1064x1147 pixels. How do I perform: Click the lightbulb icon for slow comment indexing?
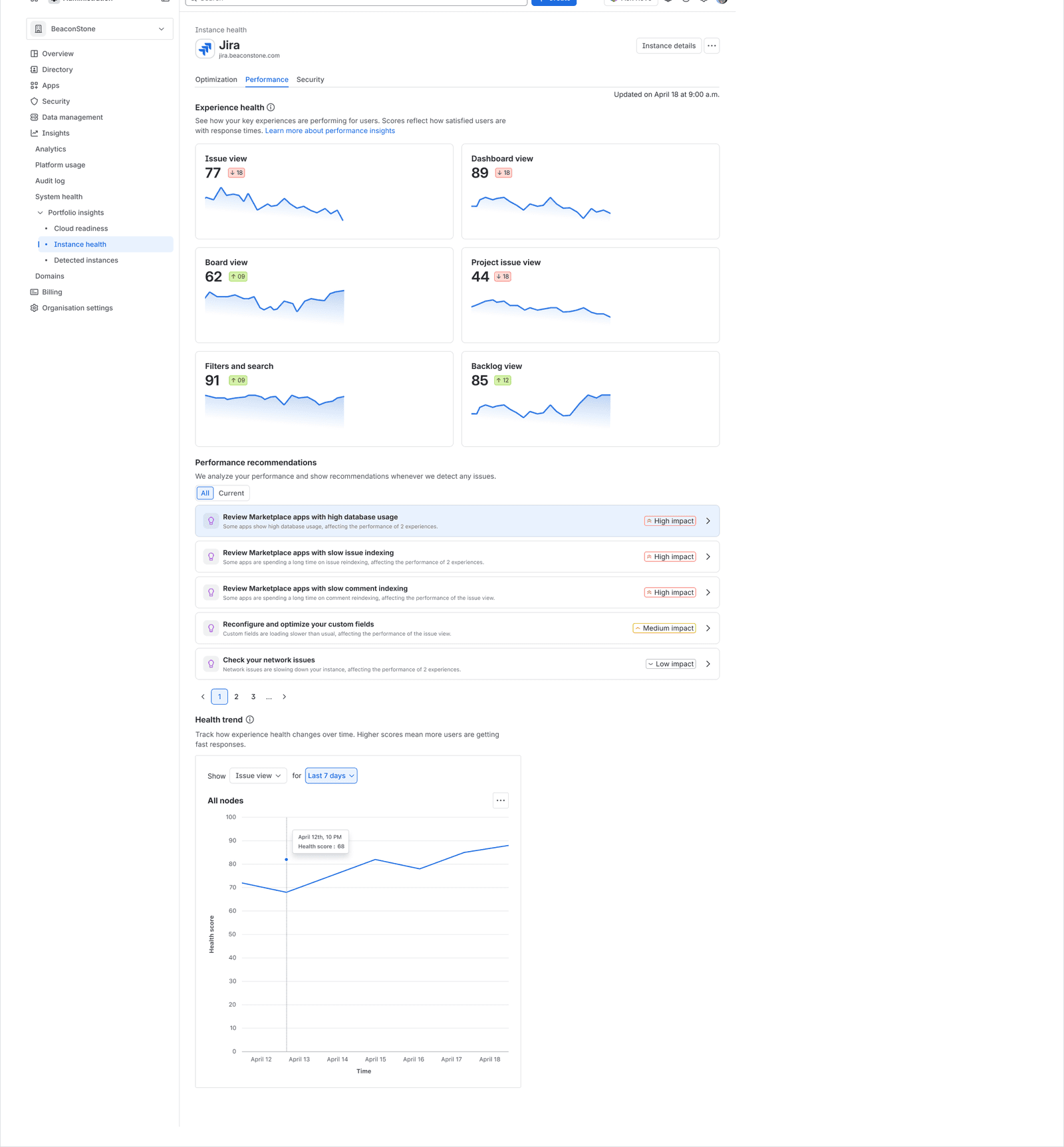click(211, 593)
